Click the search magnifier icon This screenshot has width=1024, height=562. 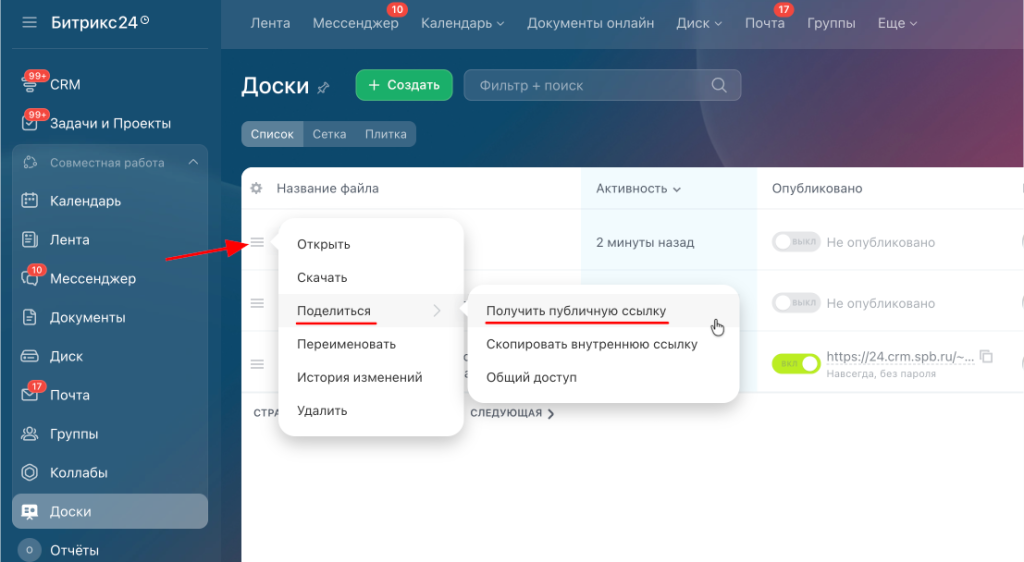719,86
